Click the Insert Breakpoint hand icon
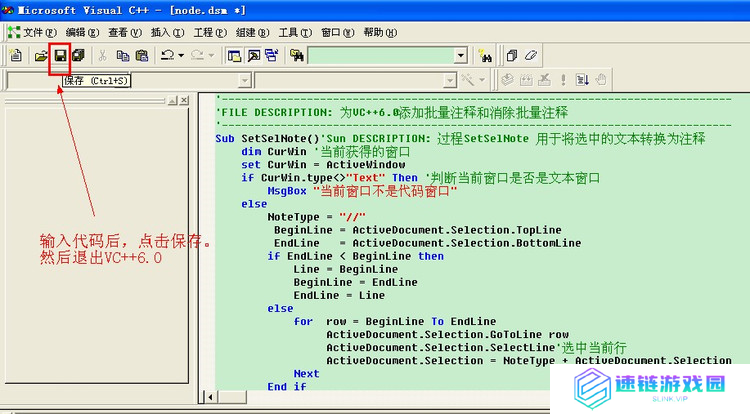750x414 pixels. [x=601, y=80]
